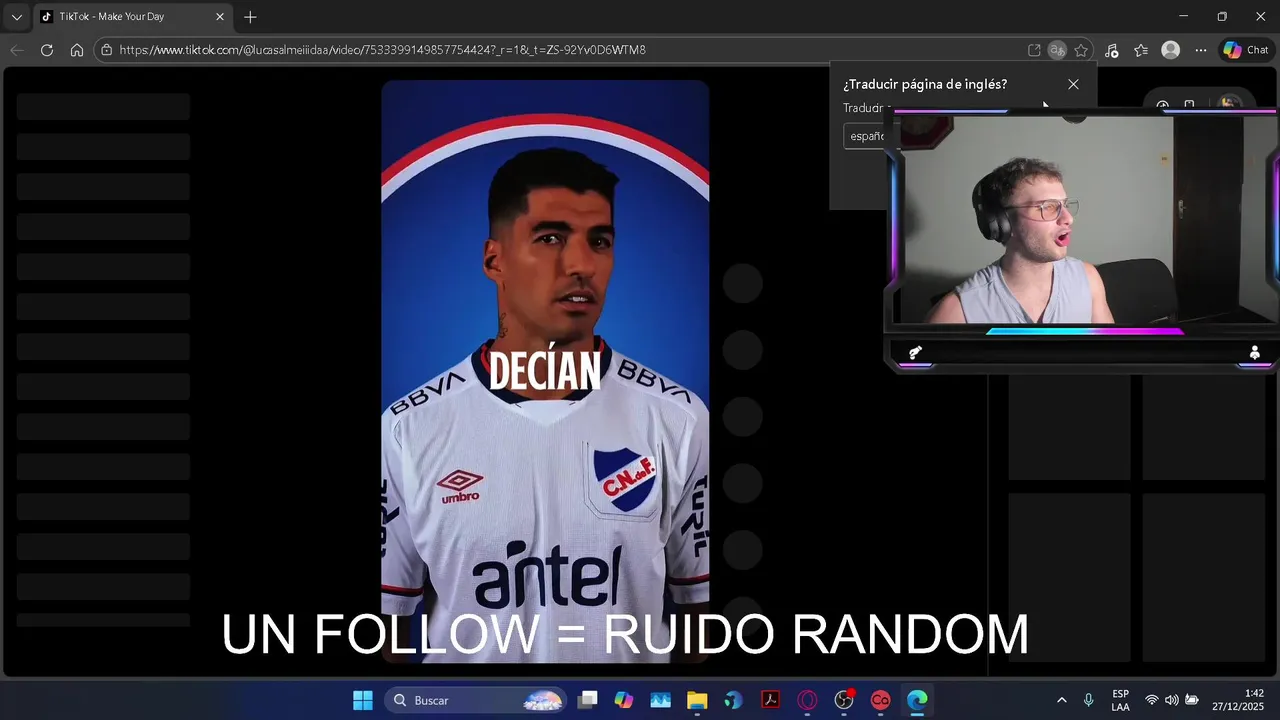1280x720 pixels.
Task: Go back to the previous page
Action: coord(17,50)
